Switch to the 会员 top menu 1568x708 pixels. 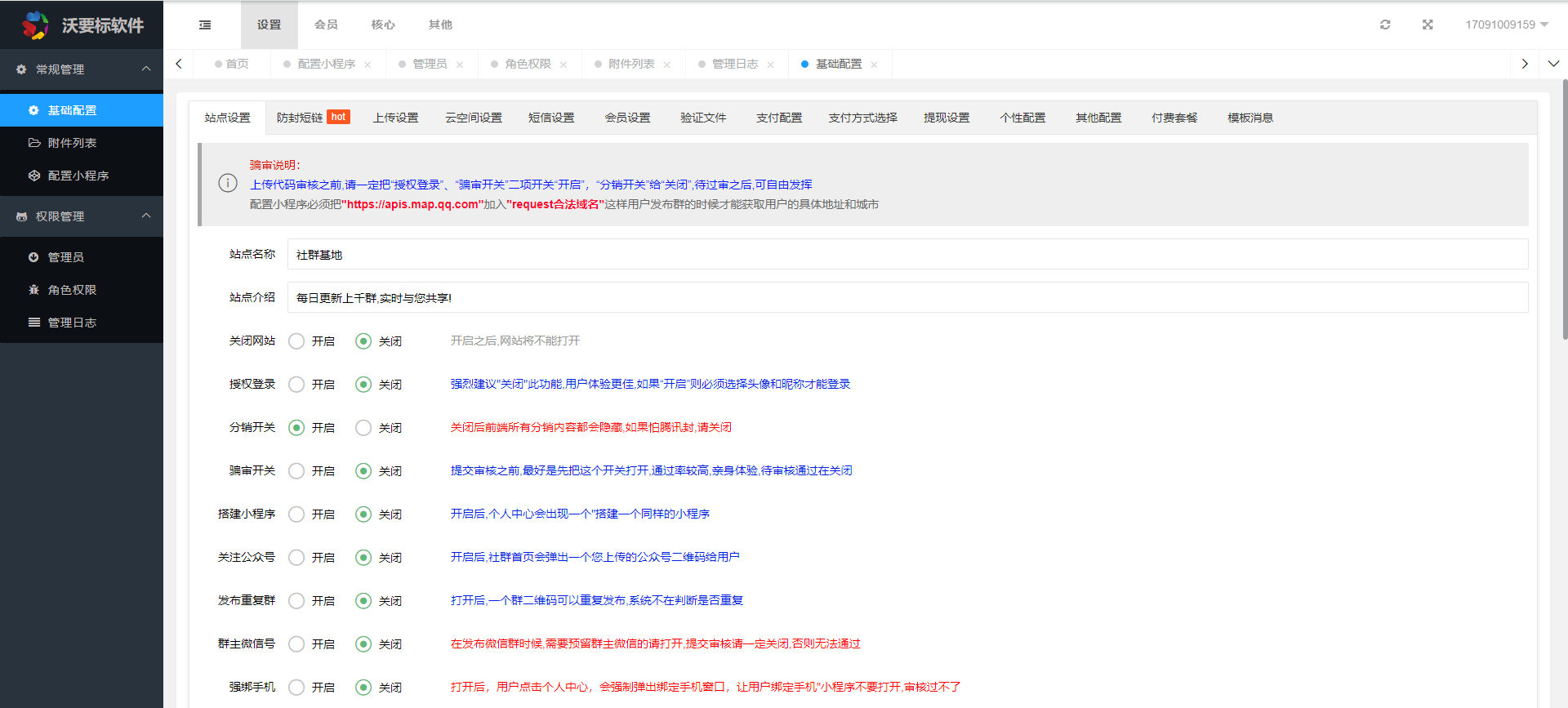(326, 25)
